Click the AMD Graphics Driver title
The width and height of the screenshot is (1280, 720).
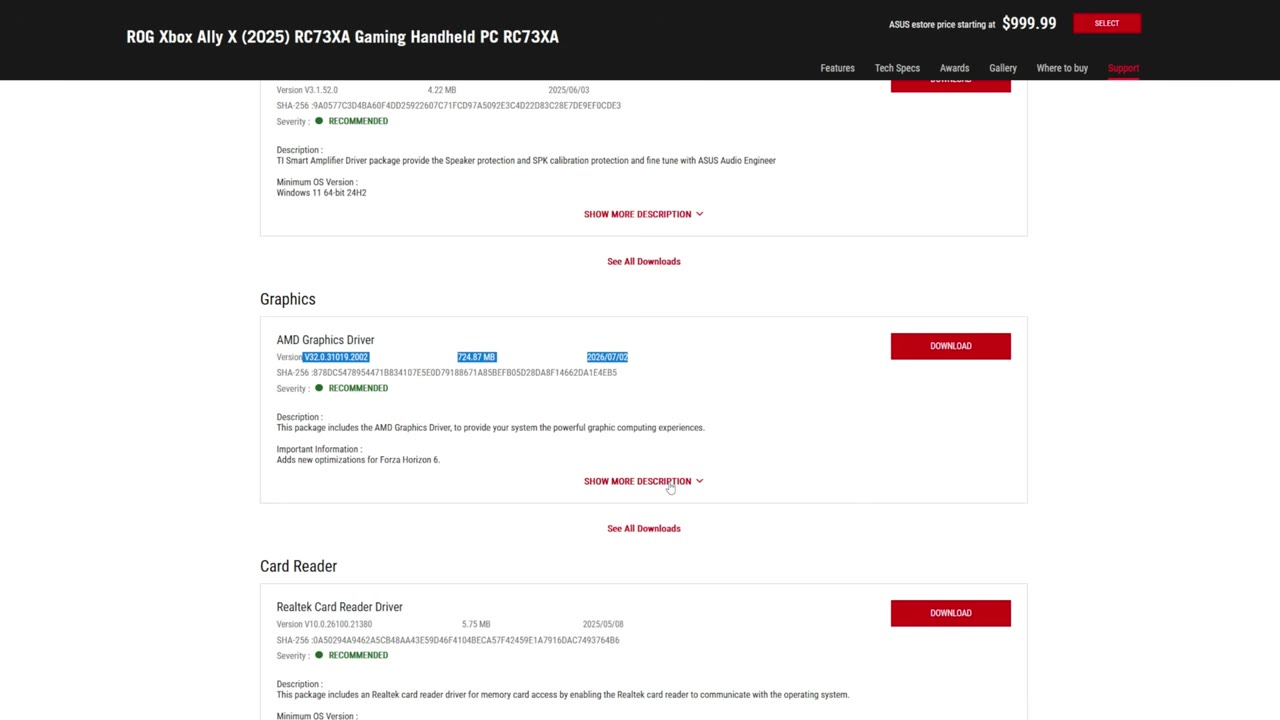pyautogui.click(x=325, y=340)
